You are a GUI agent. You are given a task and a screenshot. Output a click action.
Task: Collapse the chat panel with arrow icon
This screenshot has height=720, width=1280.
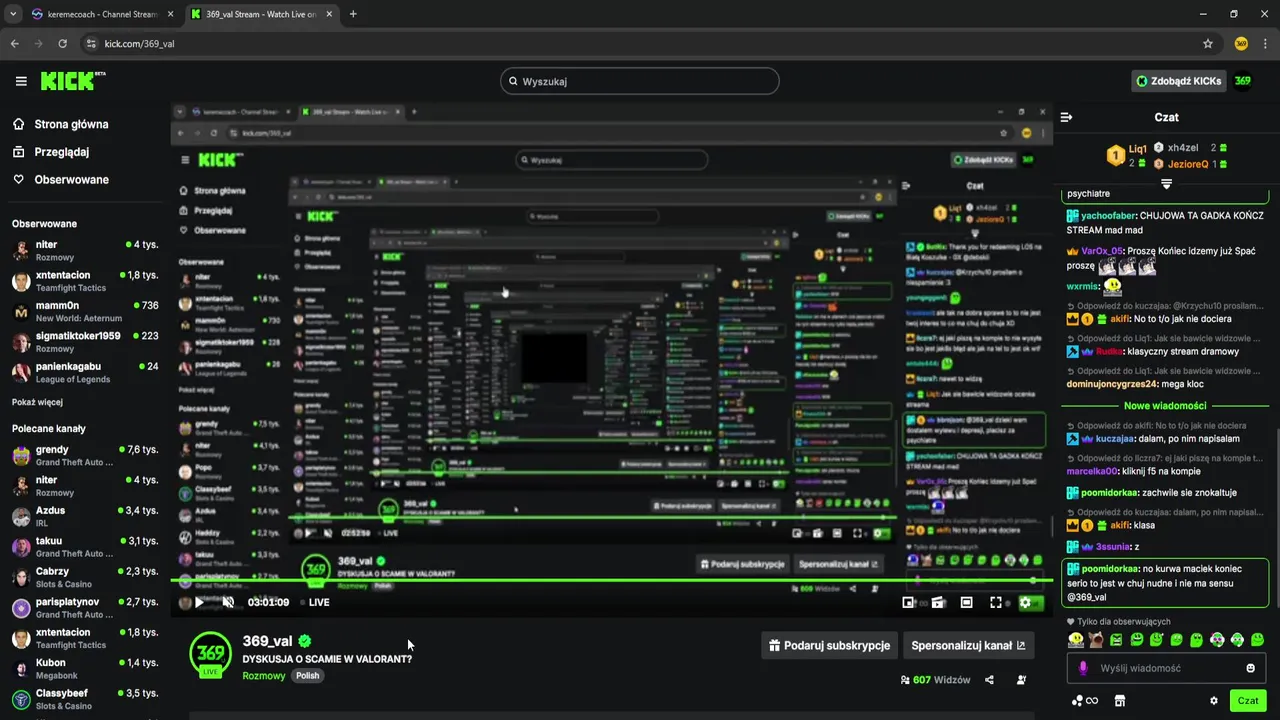[x=1066, y=117]
